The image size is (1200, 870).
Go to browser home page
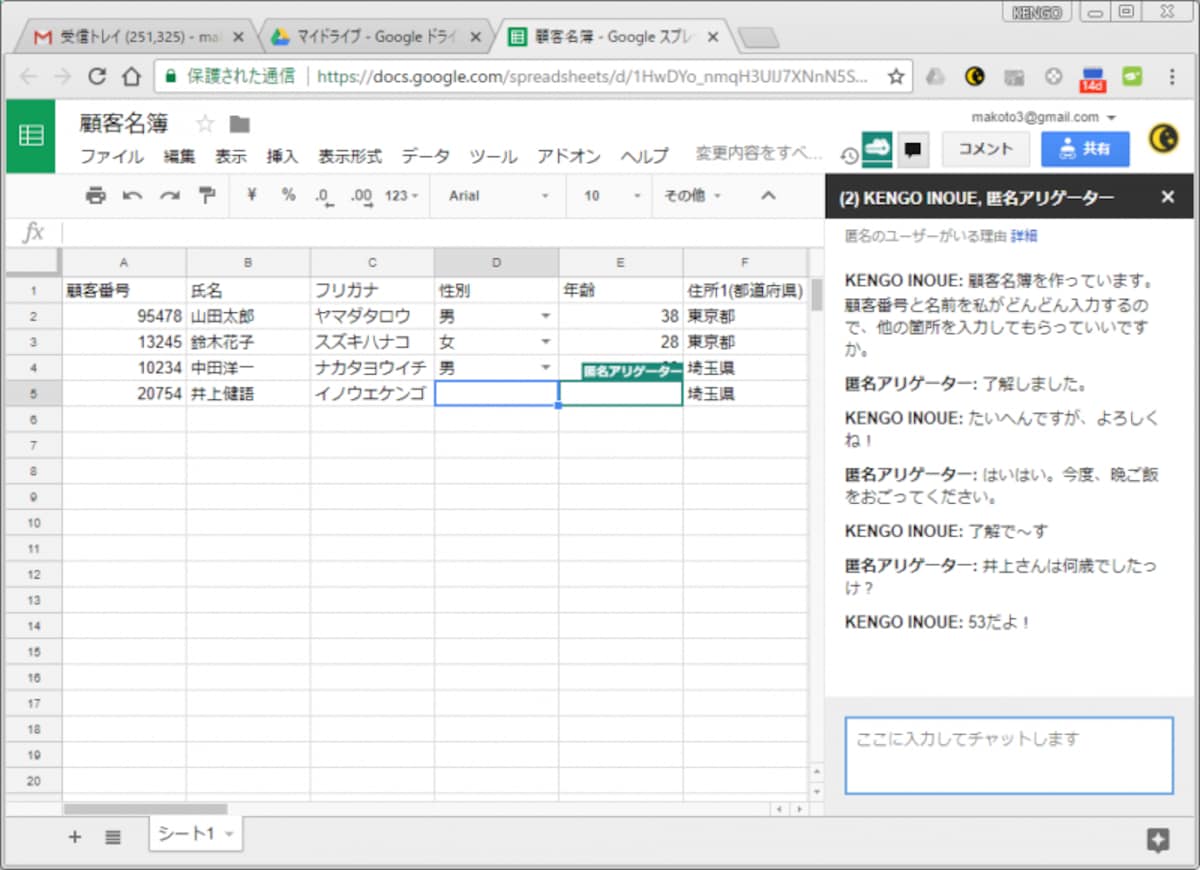(131, 76)
